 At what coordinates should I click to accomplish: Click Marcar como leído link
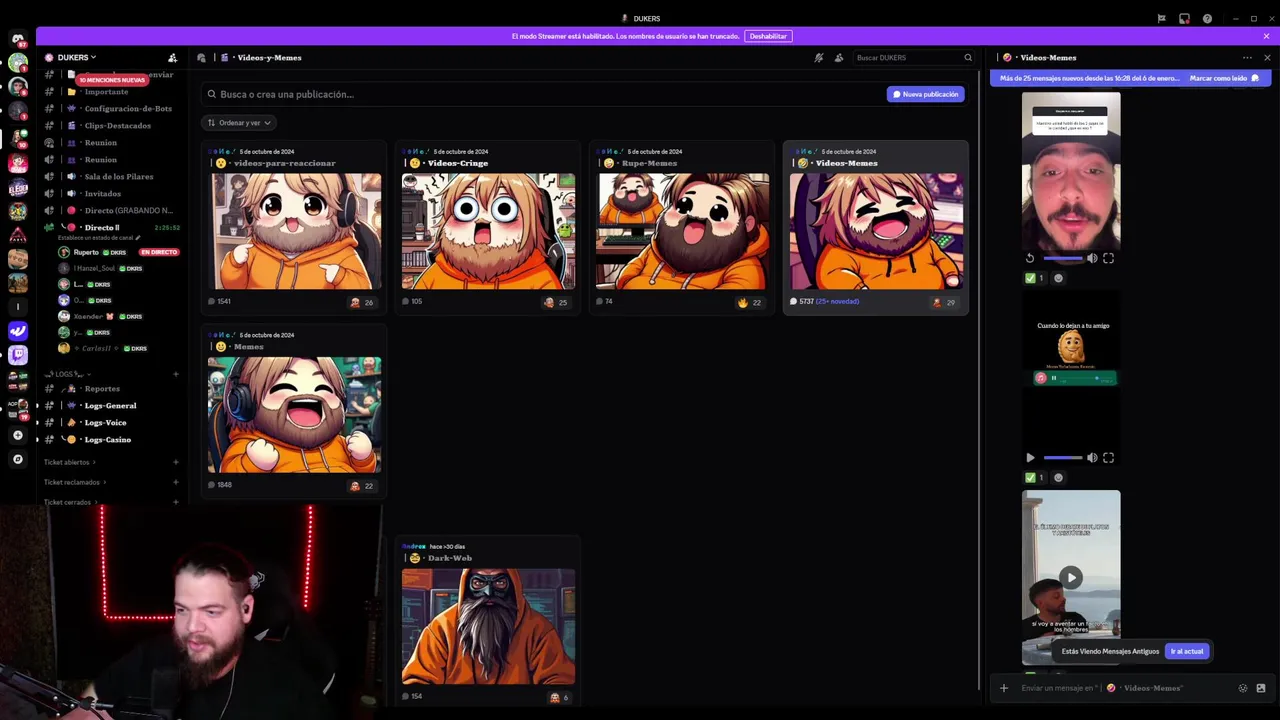pyautogui.click(x=1224, y=78)
